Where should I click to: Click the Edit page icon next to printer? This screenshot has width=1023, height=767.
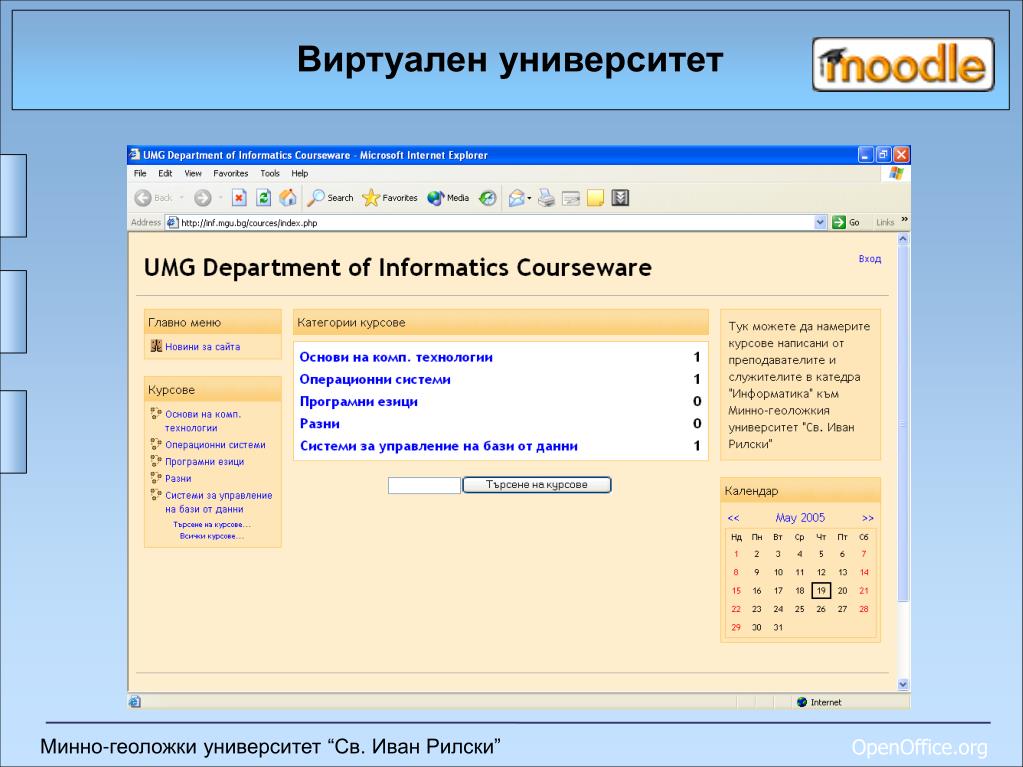pyautogui.click(x=571, y=198)
